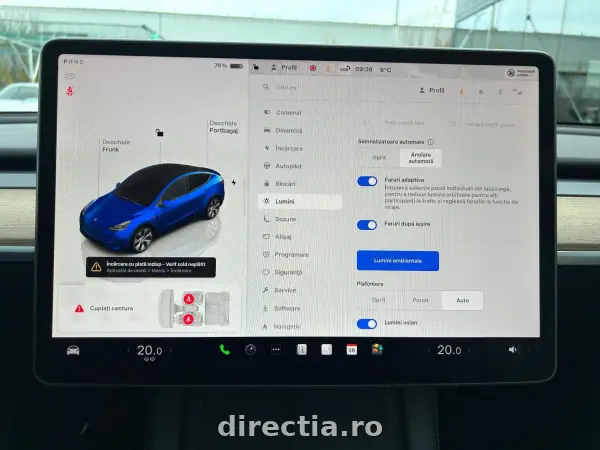Open the Toybox colorful app icon
600x450 pixels.
[377, 349]
